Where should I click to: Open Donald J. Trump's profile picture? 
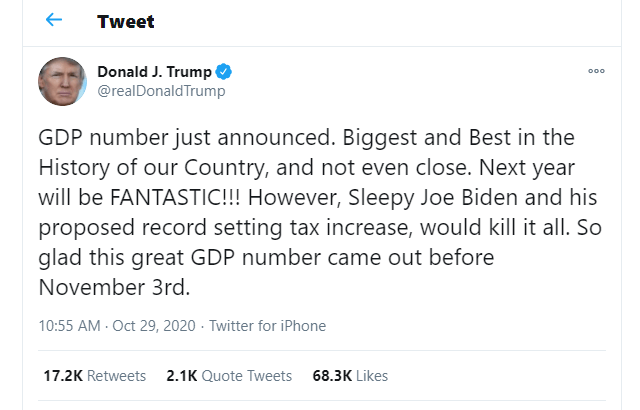(x=62, y=80)
